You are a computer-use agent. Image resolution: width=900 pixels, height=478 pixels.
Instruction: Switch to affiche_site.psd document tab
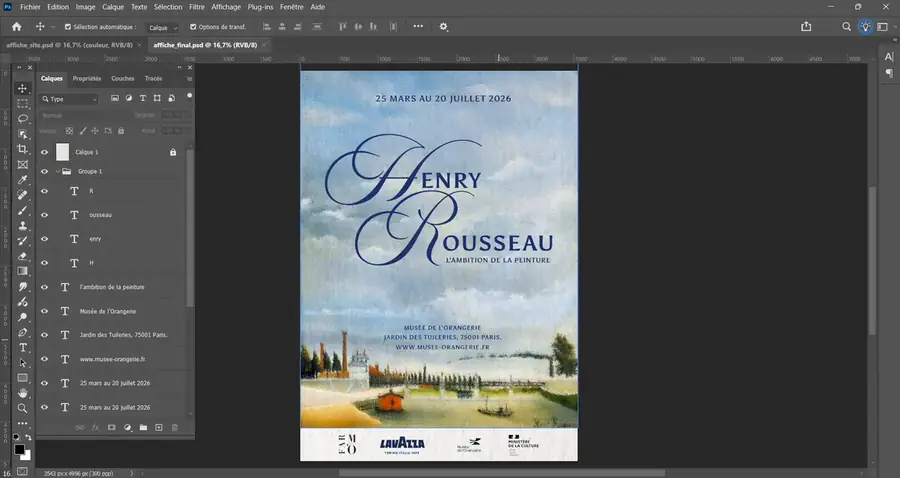(x=69, y=45)
